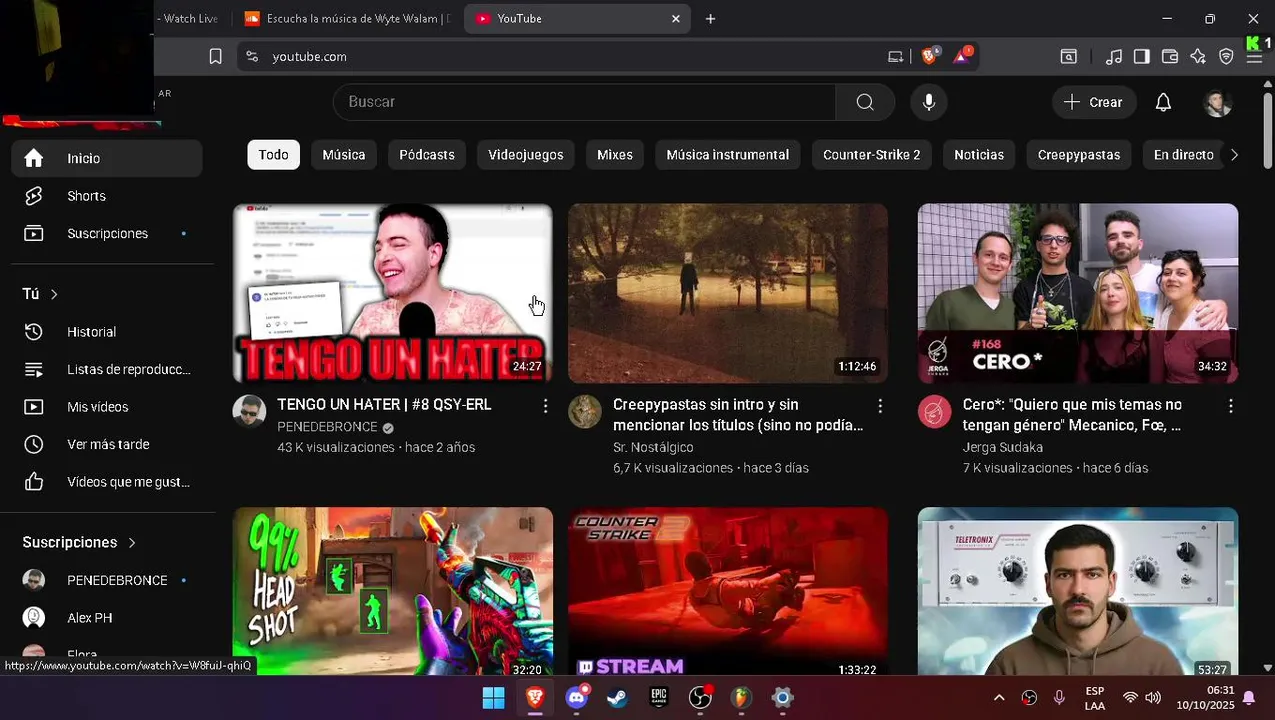This screenshot has width=1275, height=720.
Task: Open Steam from the taskbar
Action: [x=617, y=698]
